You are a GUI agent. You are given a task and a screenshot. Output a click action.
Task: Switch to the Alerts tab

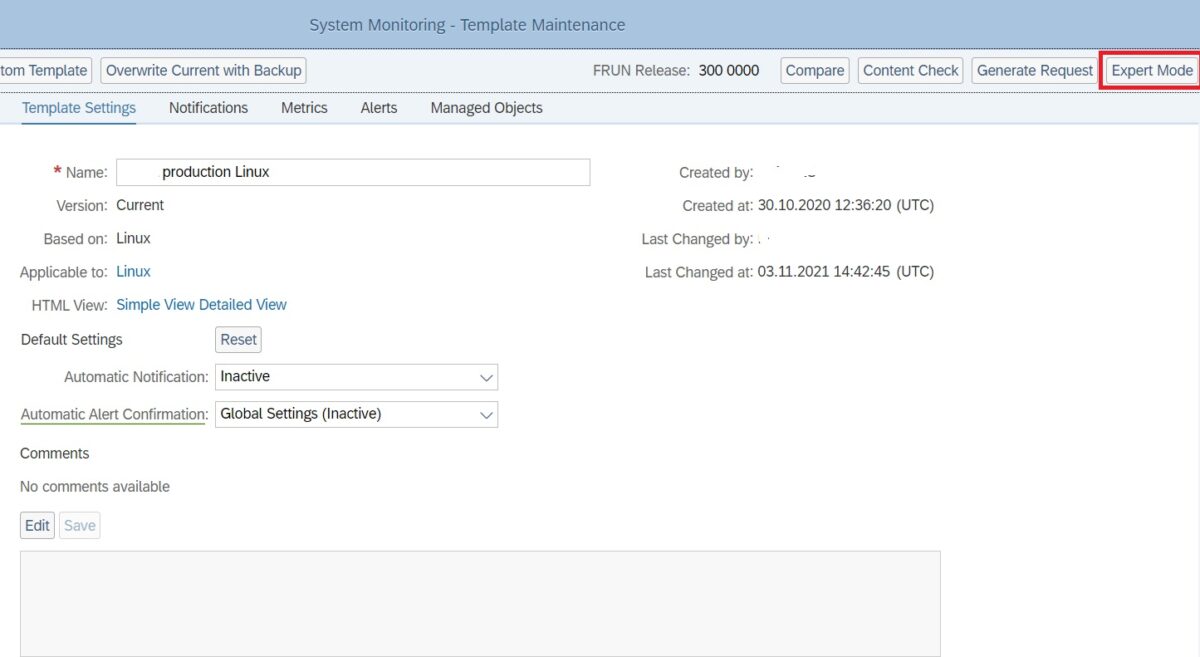tap(377, 107)
